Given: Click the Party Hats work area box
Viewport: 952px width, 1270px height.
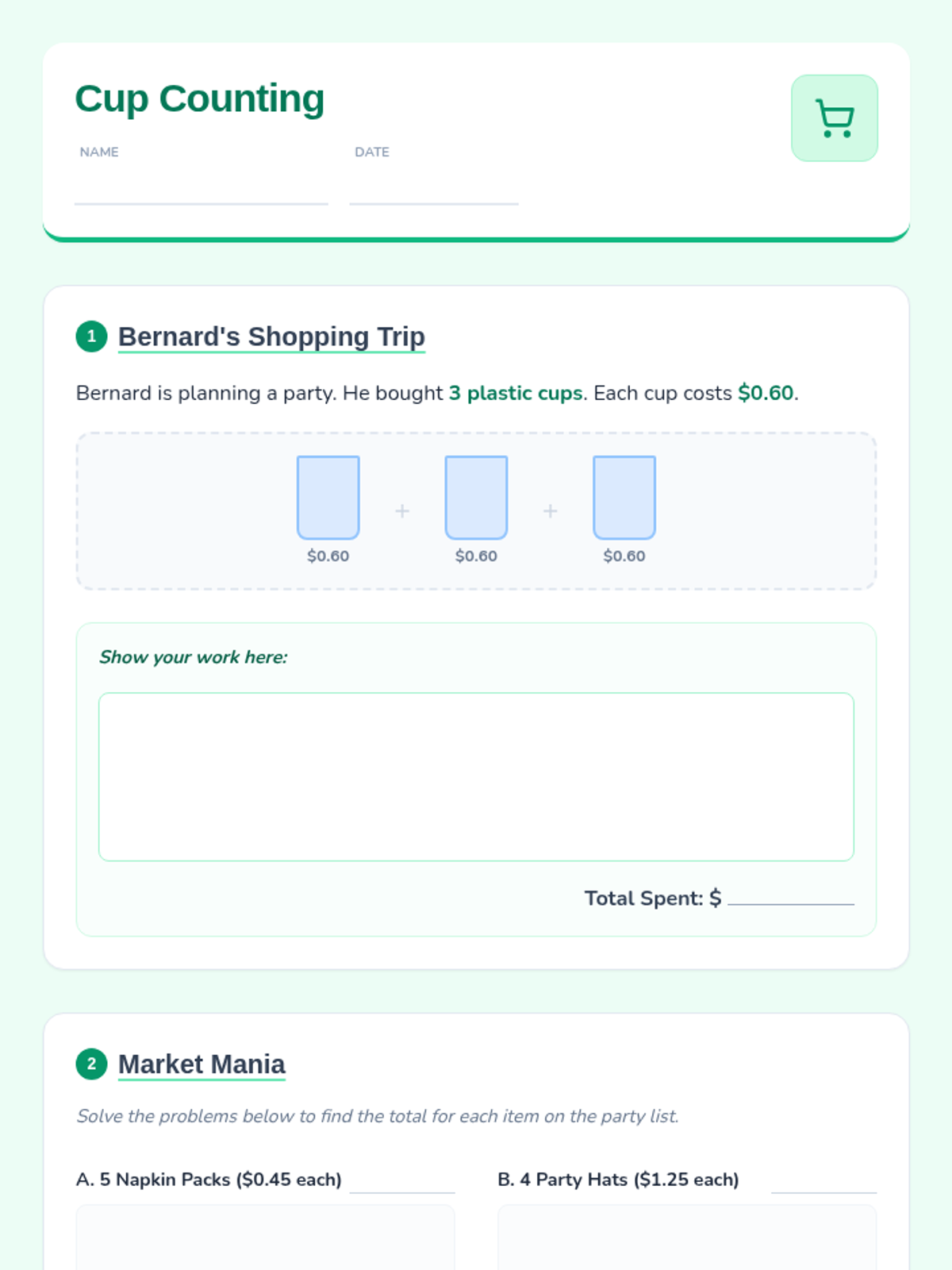Looking at the screenshot, I should tap(687, 1238).
